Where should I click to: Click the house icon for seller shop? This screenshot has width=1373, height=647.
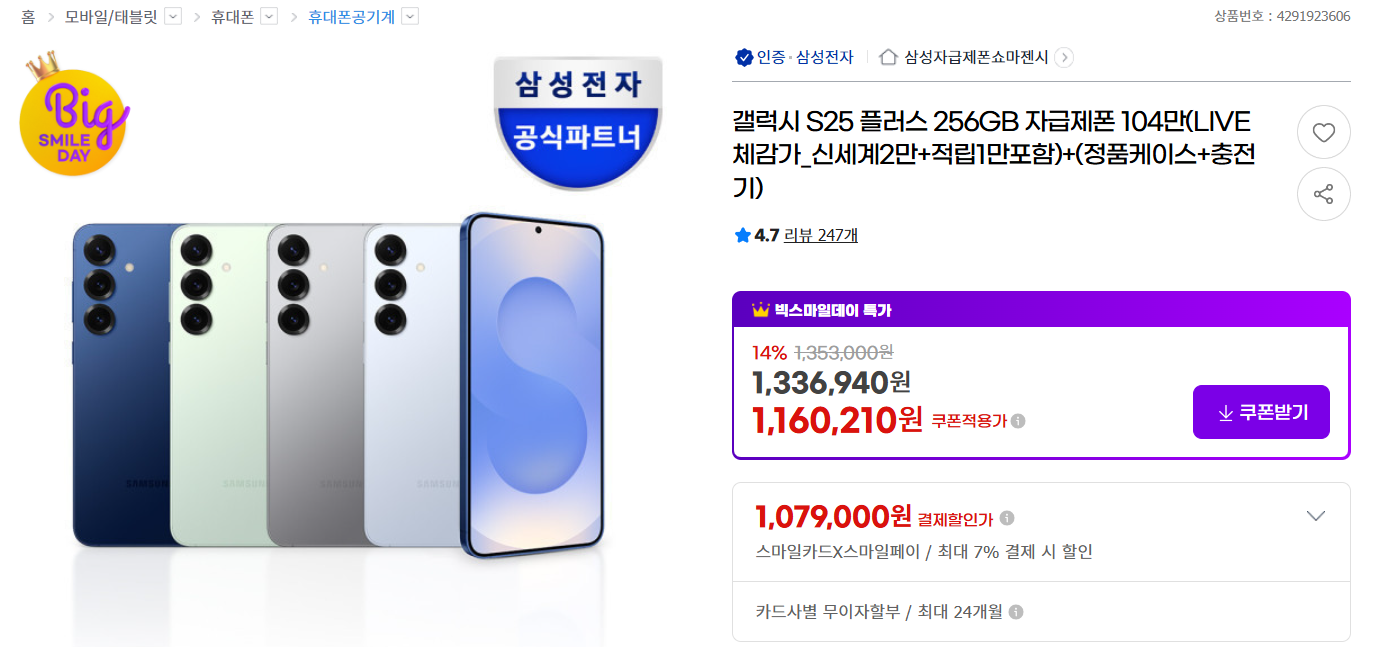888,57
